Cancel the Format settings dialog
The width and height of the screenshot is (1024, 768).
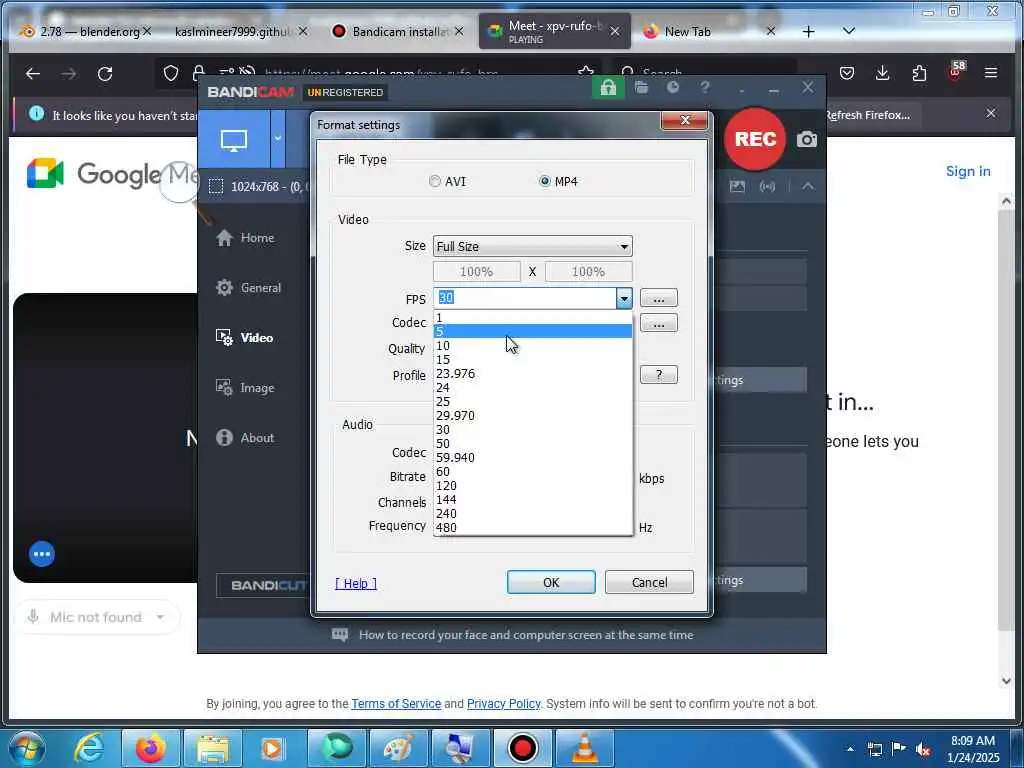(649, 583)
